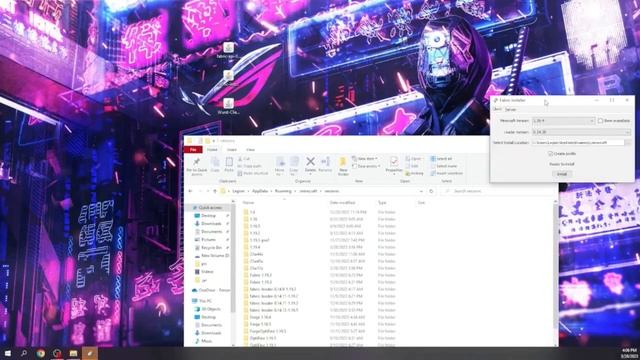Select Quick access in navigation pane
This screenshot has width=640, height=360.
210,208
